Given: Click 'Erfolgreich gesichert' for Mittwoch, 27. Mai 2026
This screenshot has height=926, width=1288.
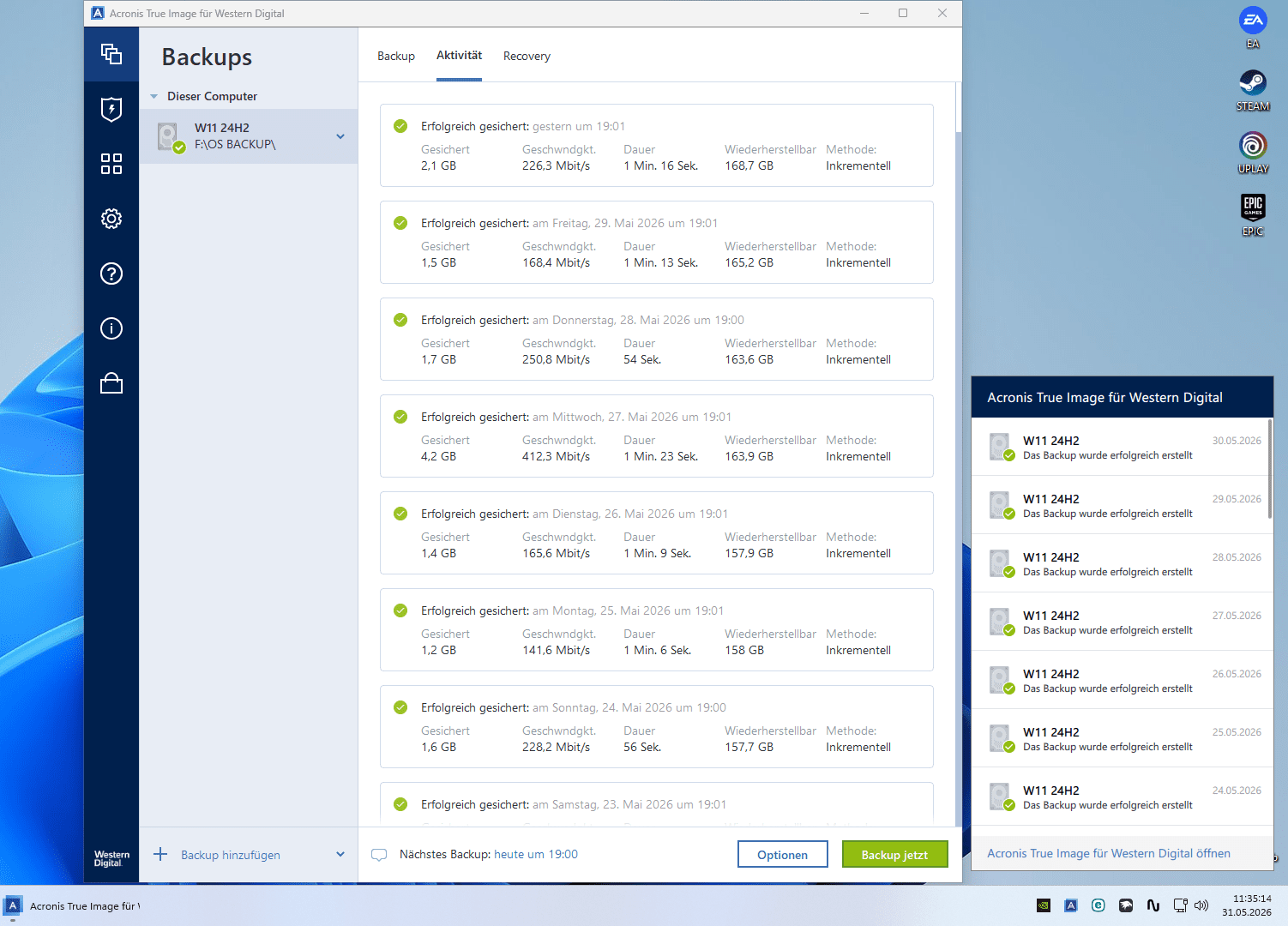Looking at the screenshot, I should (x=474, y=417).
